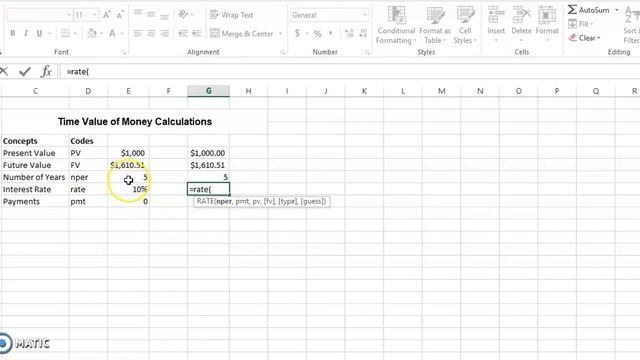Click in formula bar input
This screenshot has width=640, height=360.
[x=350, y=72]
